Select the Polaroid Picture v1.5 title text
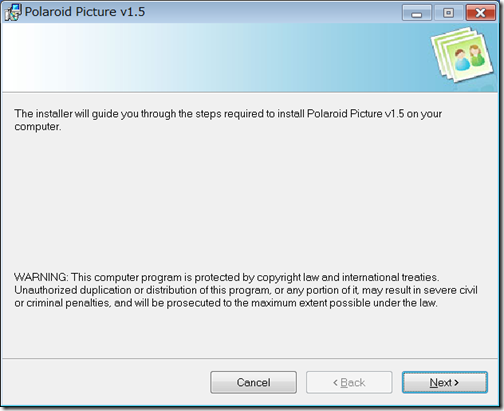The width and height of the screenshot is (504, 411). [85, 12]
